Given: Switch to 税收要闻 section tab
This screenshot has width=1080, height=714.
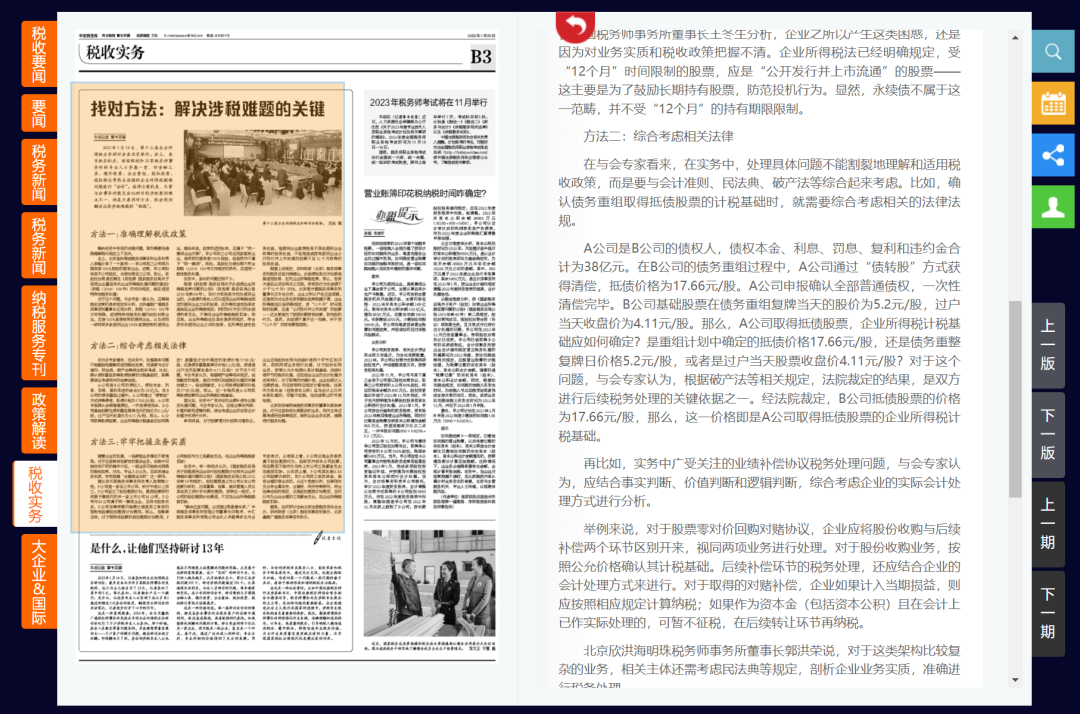Looking at the screenshot, I should [38, 54].
